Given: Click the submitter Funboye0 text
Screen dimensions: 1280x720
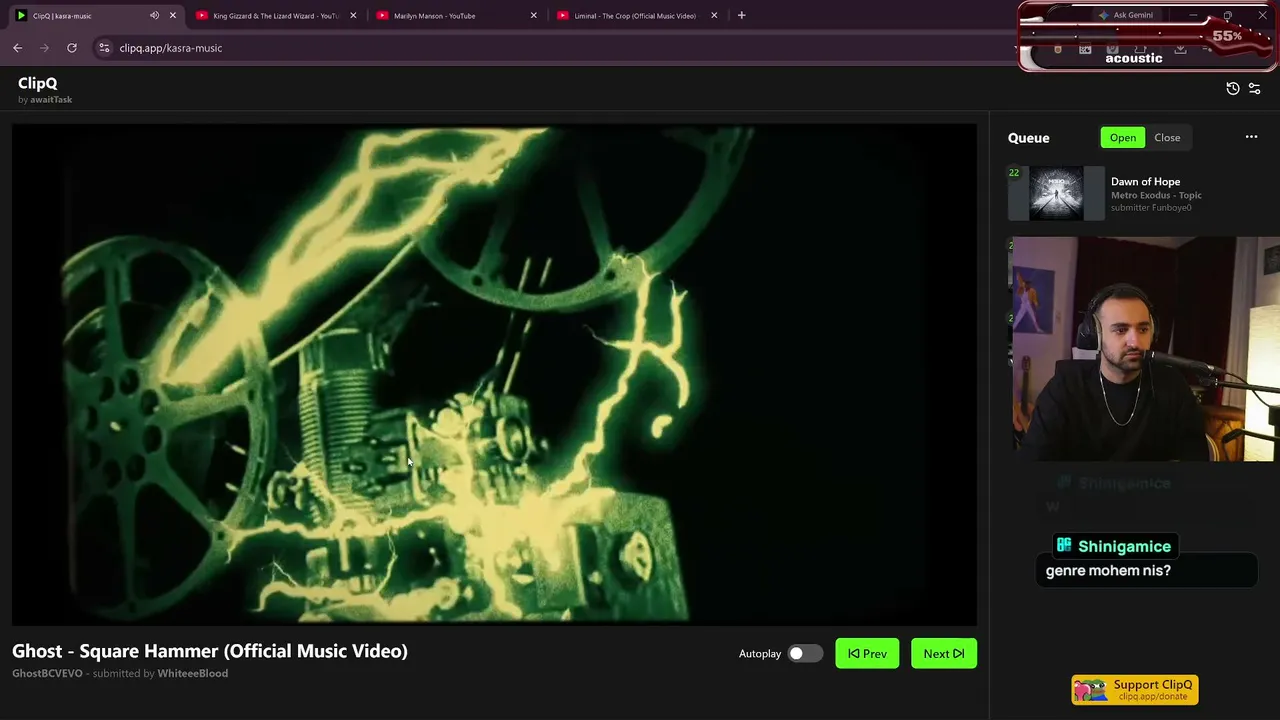Looking at the screenshot, I should (x=1151, y=208).
